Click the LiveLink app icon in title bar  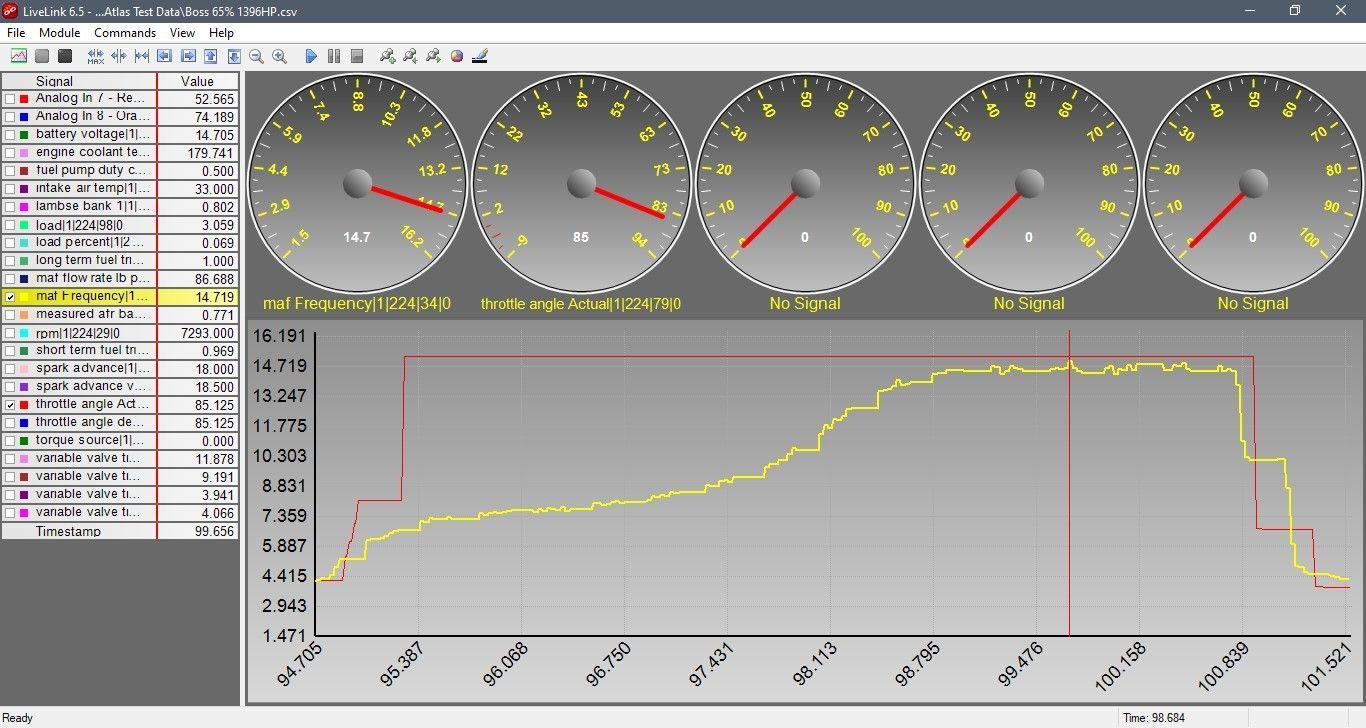pos(11,11)
